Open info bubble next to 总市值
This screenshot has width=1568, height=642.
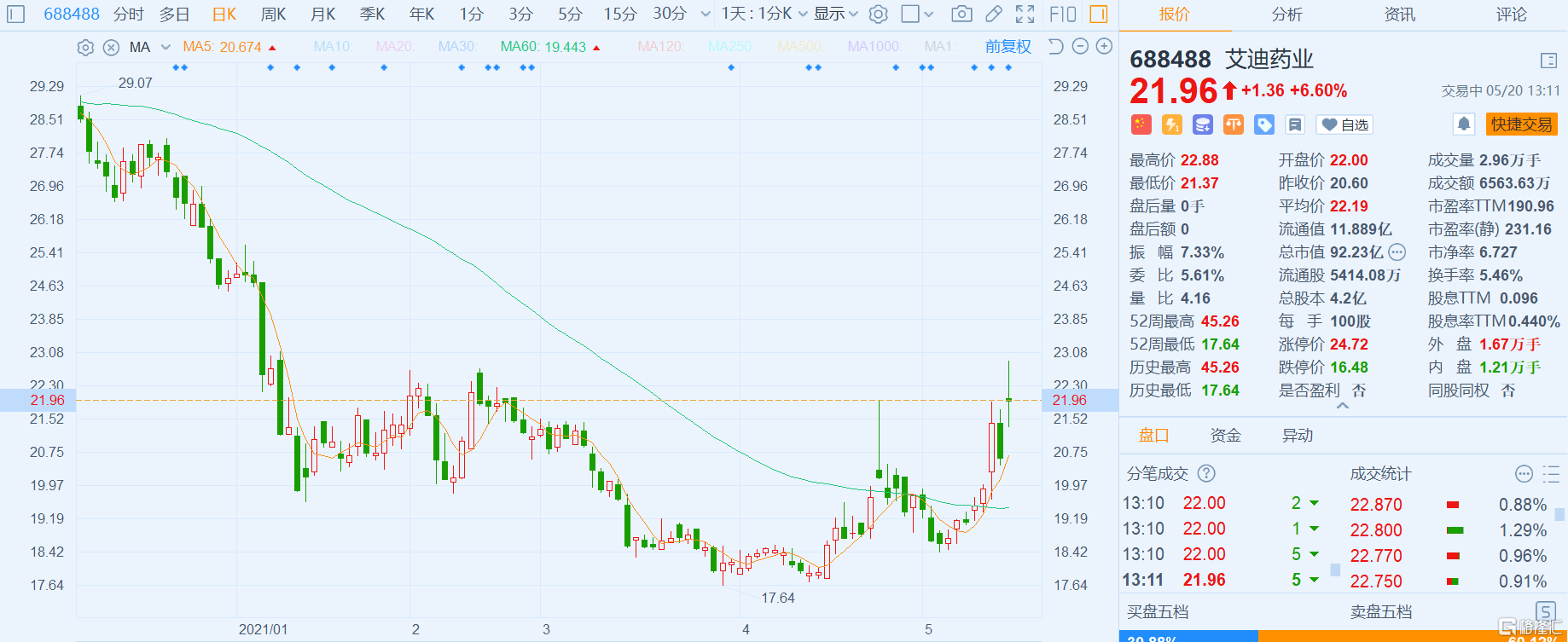coord(1397,252)
